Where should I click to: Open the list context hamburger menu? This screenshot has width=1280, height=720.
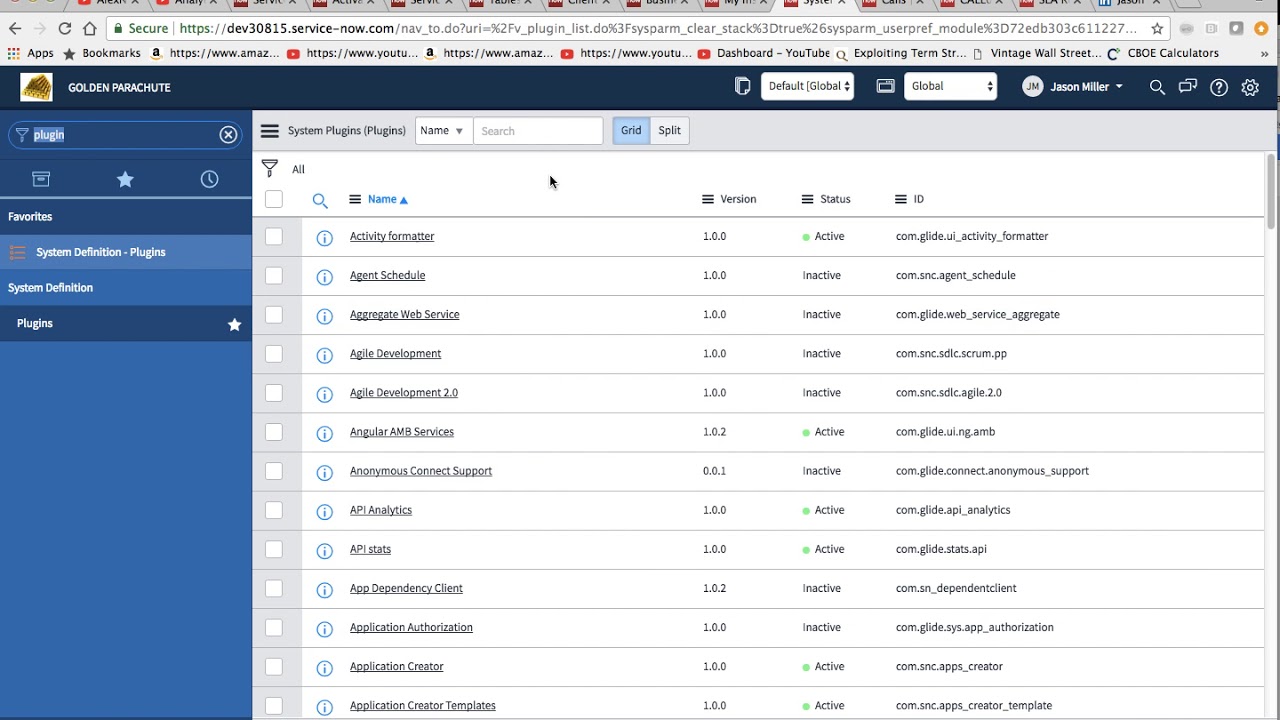(x=269, y=131)
